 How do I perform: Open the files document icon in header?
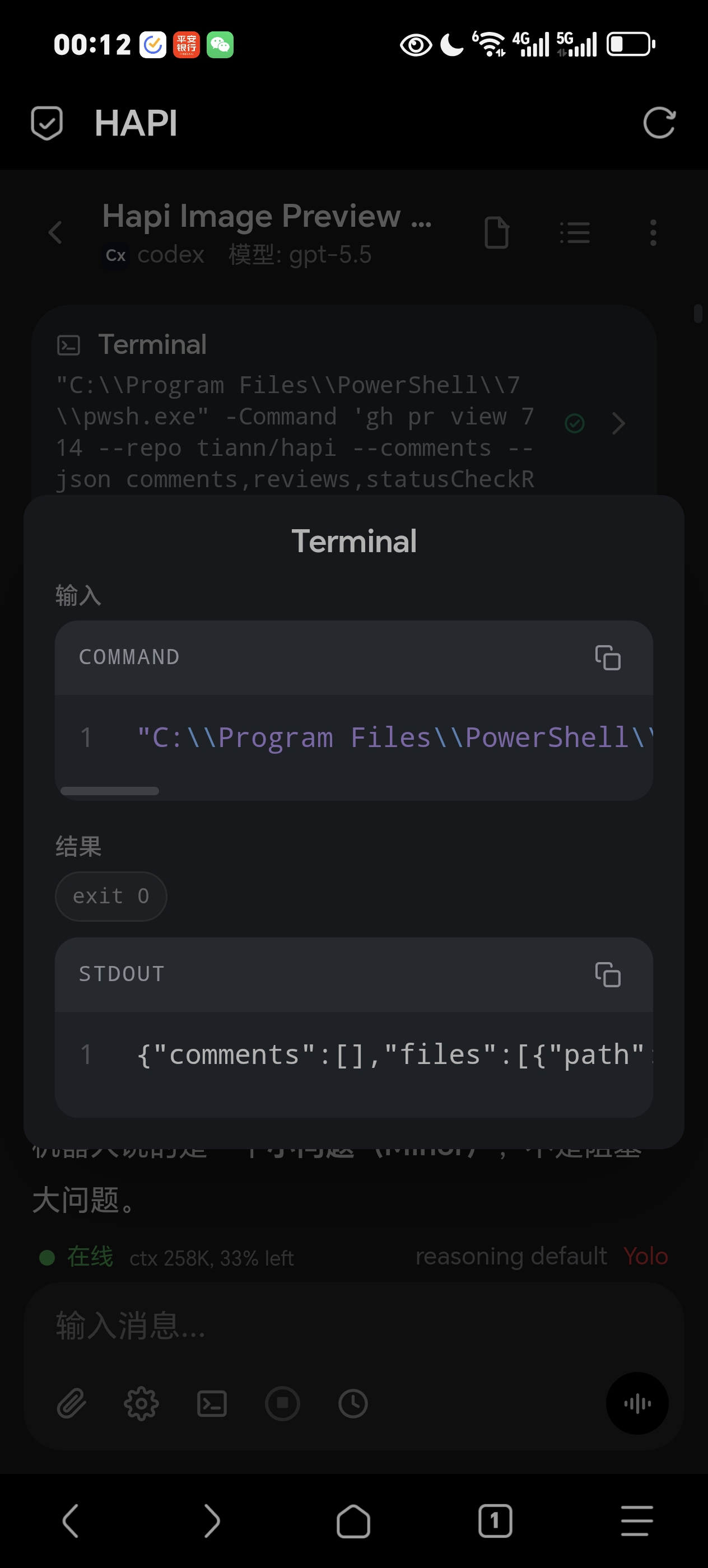[496, 232]
